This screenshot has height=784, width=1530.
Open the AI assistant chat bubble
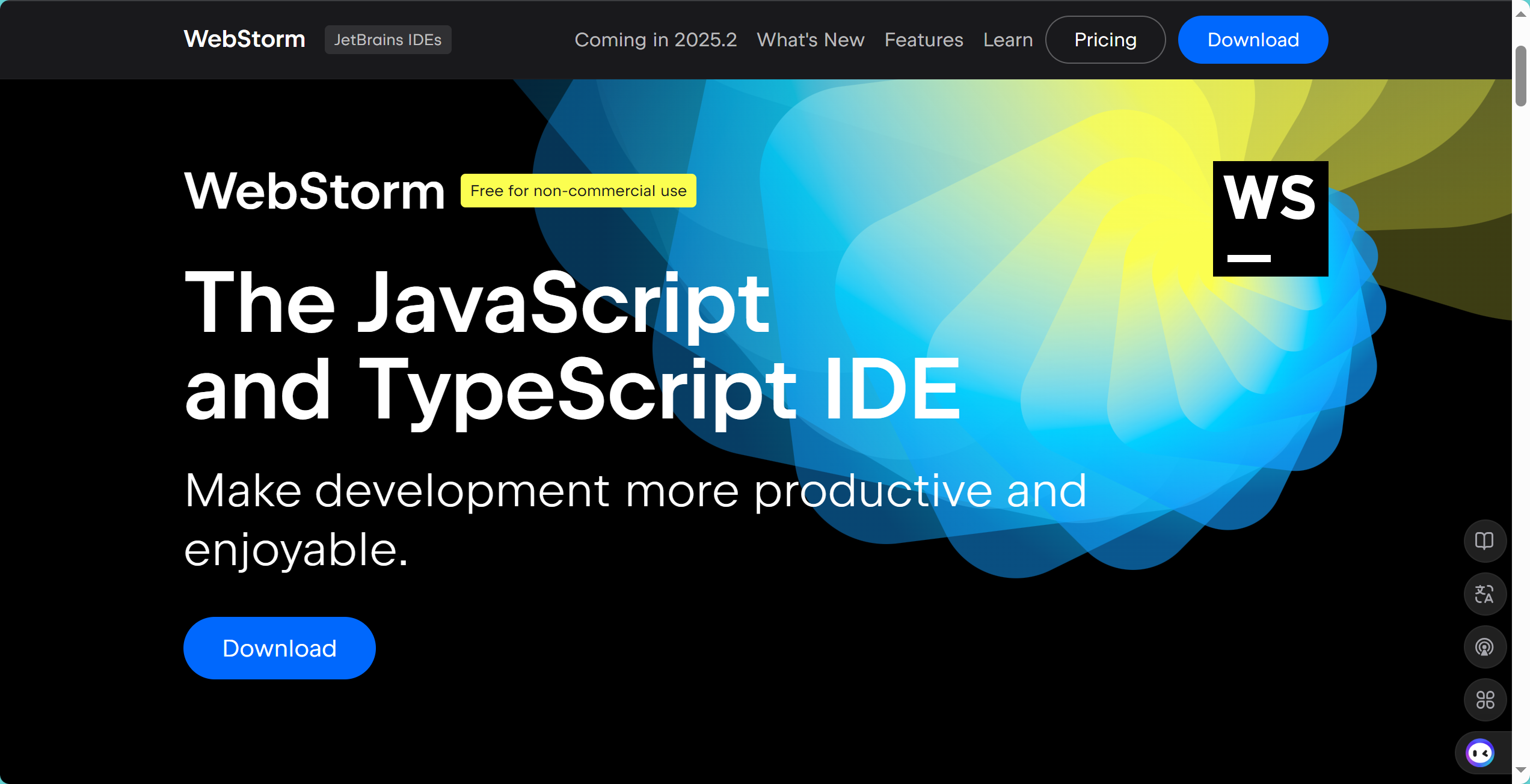[1480, 752]
